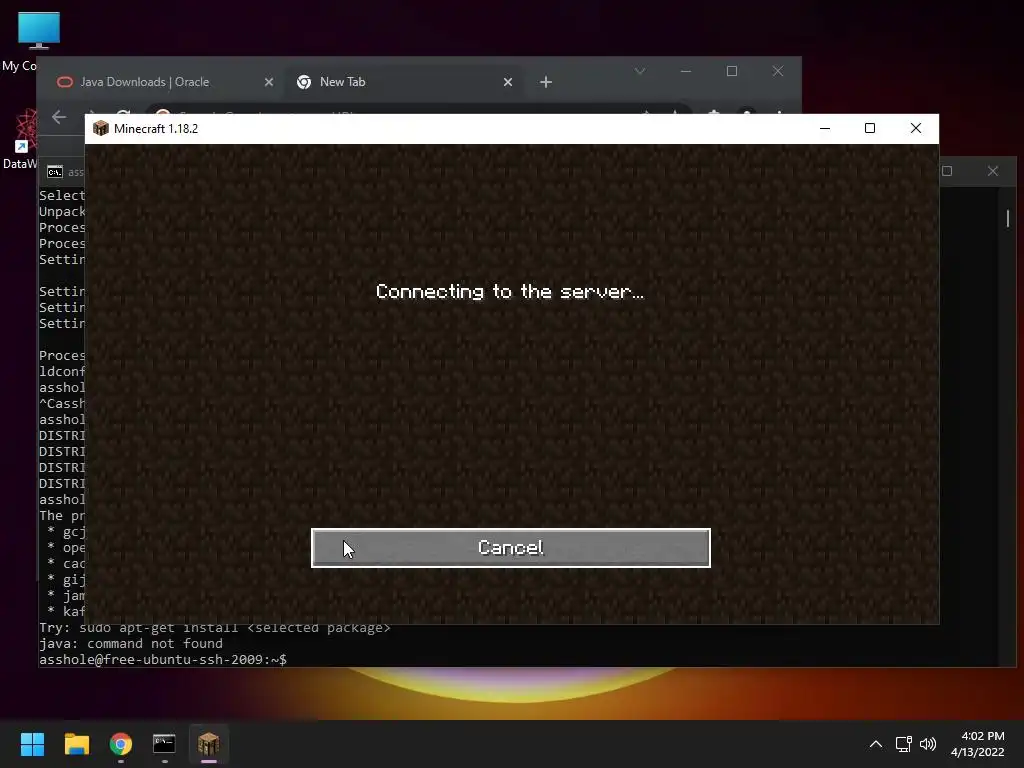
Task: Show hidden system tray icons
Action: 876,744
